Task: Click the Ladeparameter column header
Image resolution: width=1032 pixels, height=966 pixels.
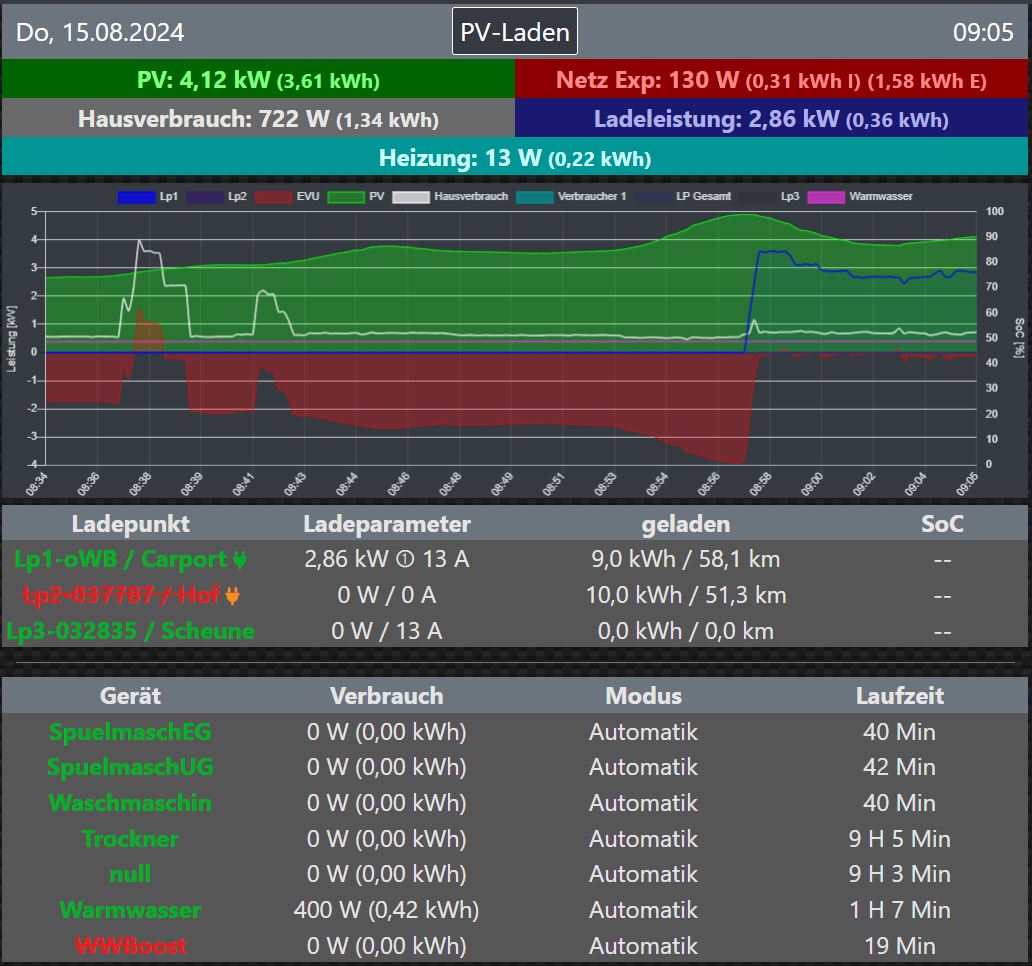Action: pos(386,524)
